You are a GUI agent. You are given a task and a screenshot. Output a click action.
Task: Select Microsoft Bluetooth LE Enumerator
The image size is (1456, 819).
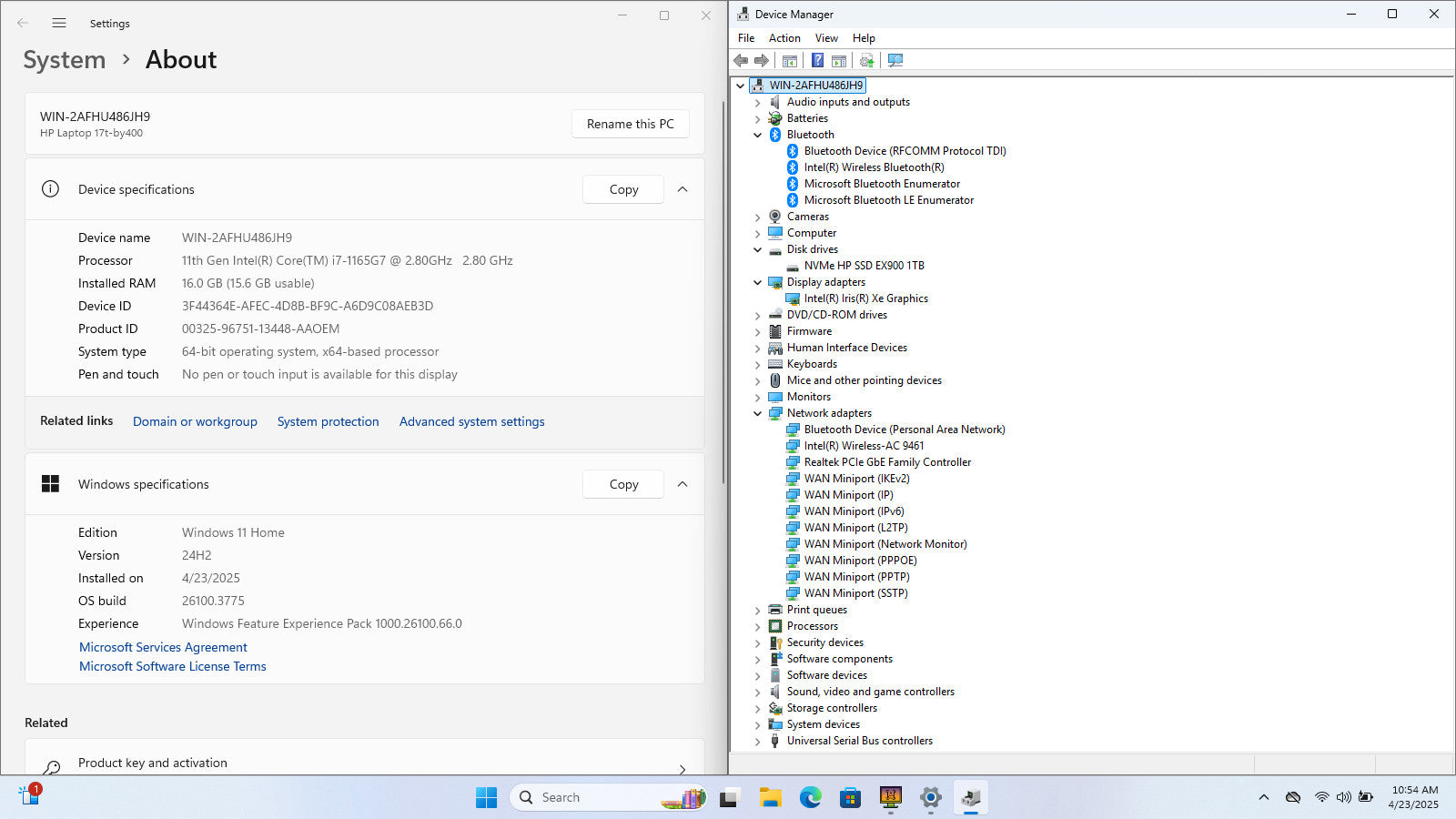click(x=888, y=200)
